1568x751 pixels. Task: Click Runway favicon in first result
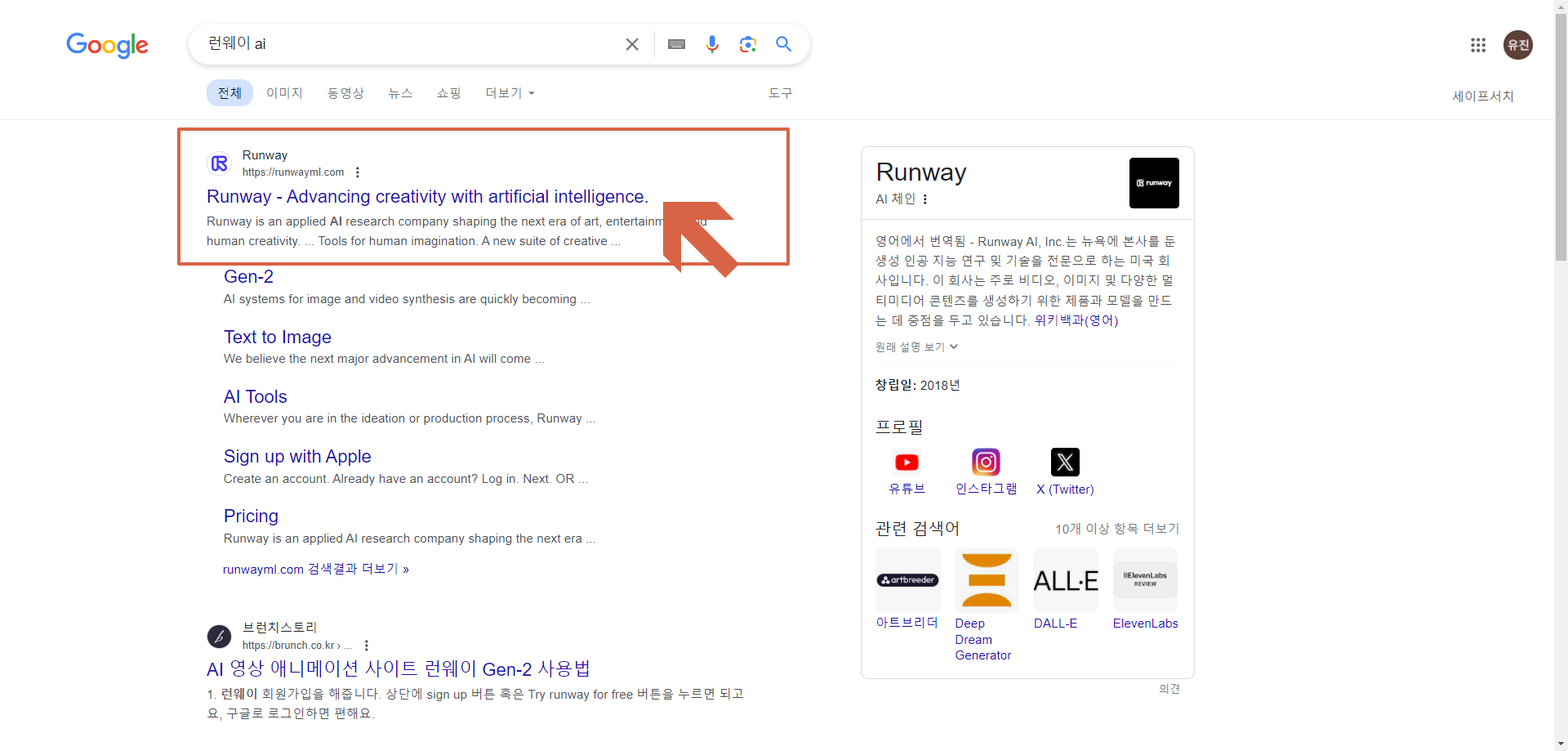[x=220, y=163]
